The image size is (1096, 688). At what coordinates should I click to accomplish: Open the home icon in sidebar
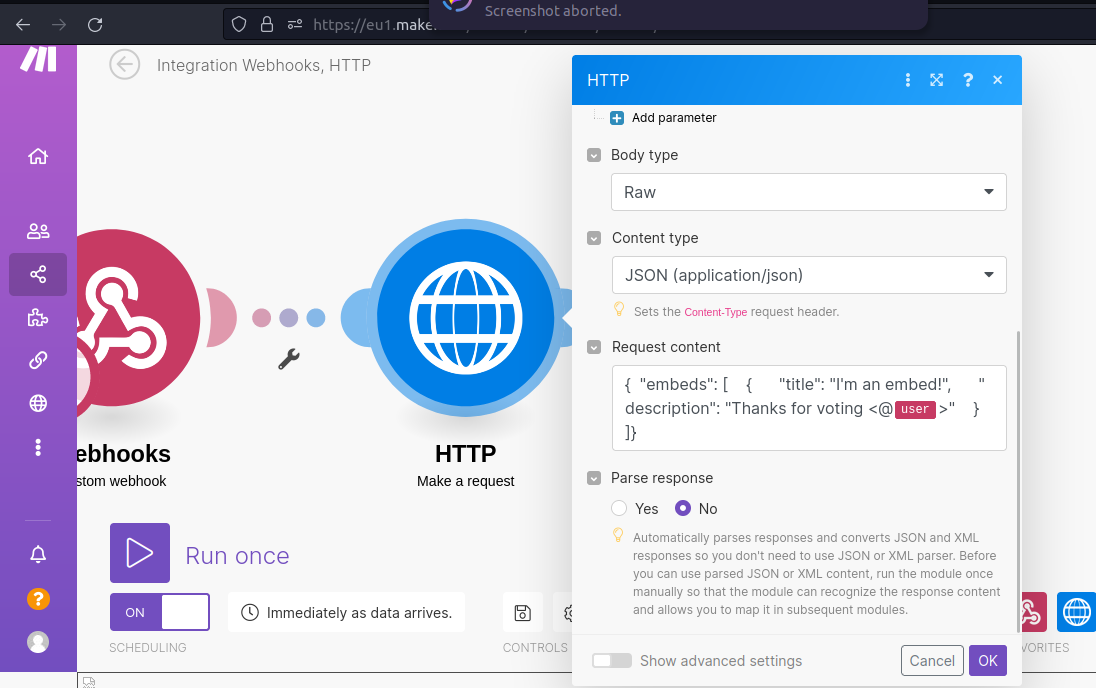coord(38,156)
